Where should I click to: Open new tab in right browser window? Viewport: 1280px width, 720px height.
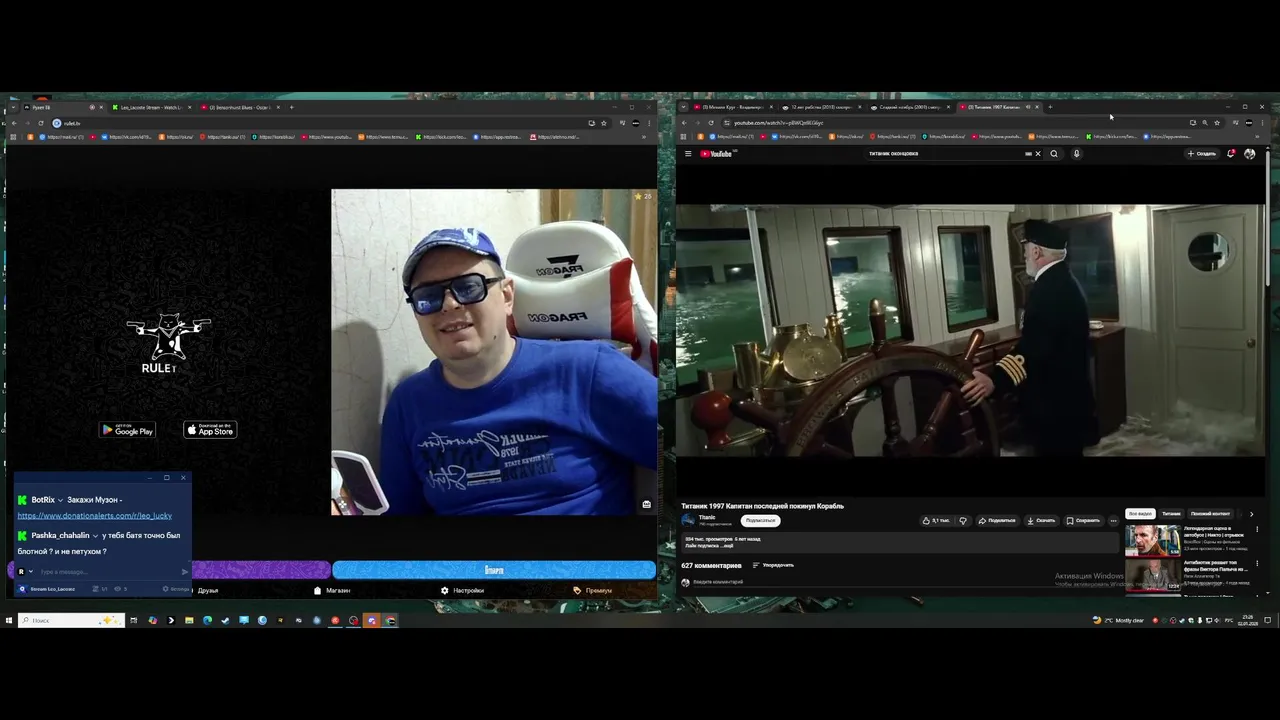pos(1050,107)
